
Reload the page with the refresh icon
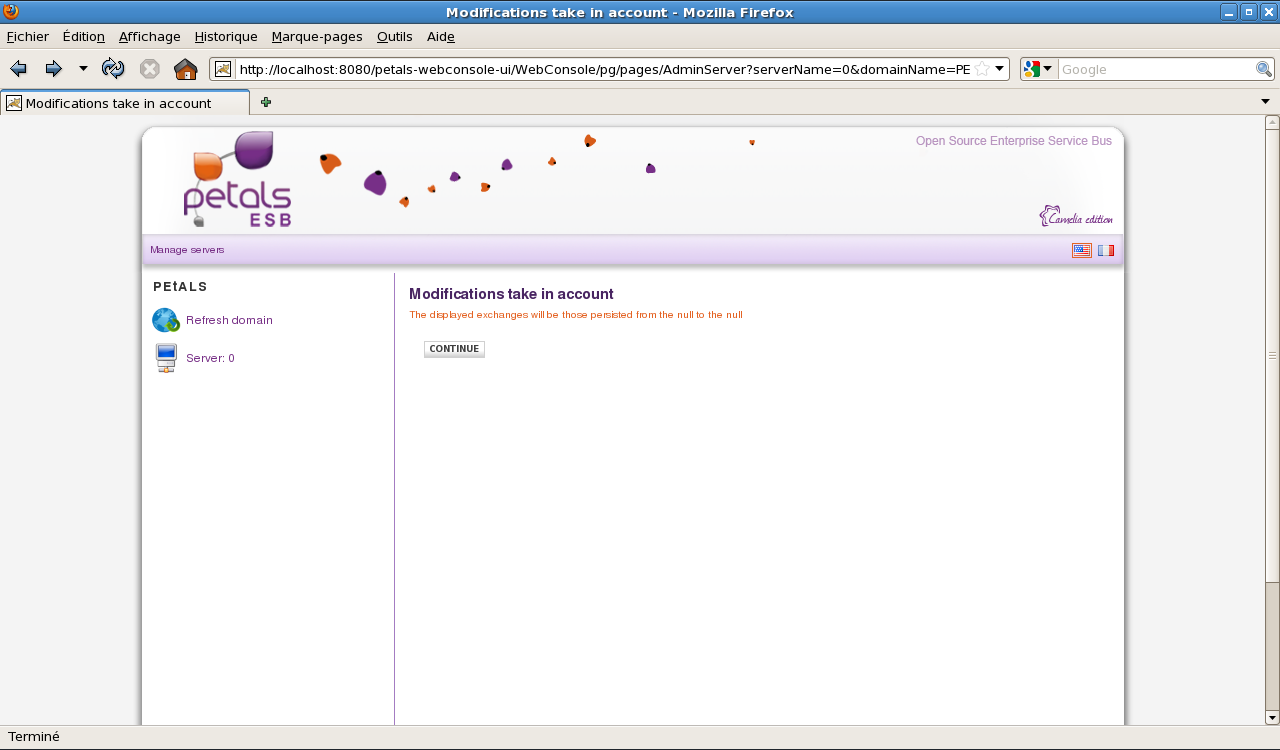(x=113, y=69)
